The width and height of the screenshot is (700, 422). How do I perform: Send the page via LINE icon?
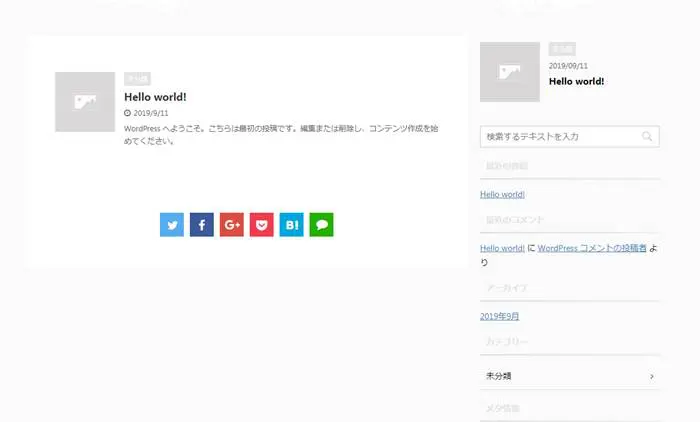coord(321,225)
